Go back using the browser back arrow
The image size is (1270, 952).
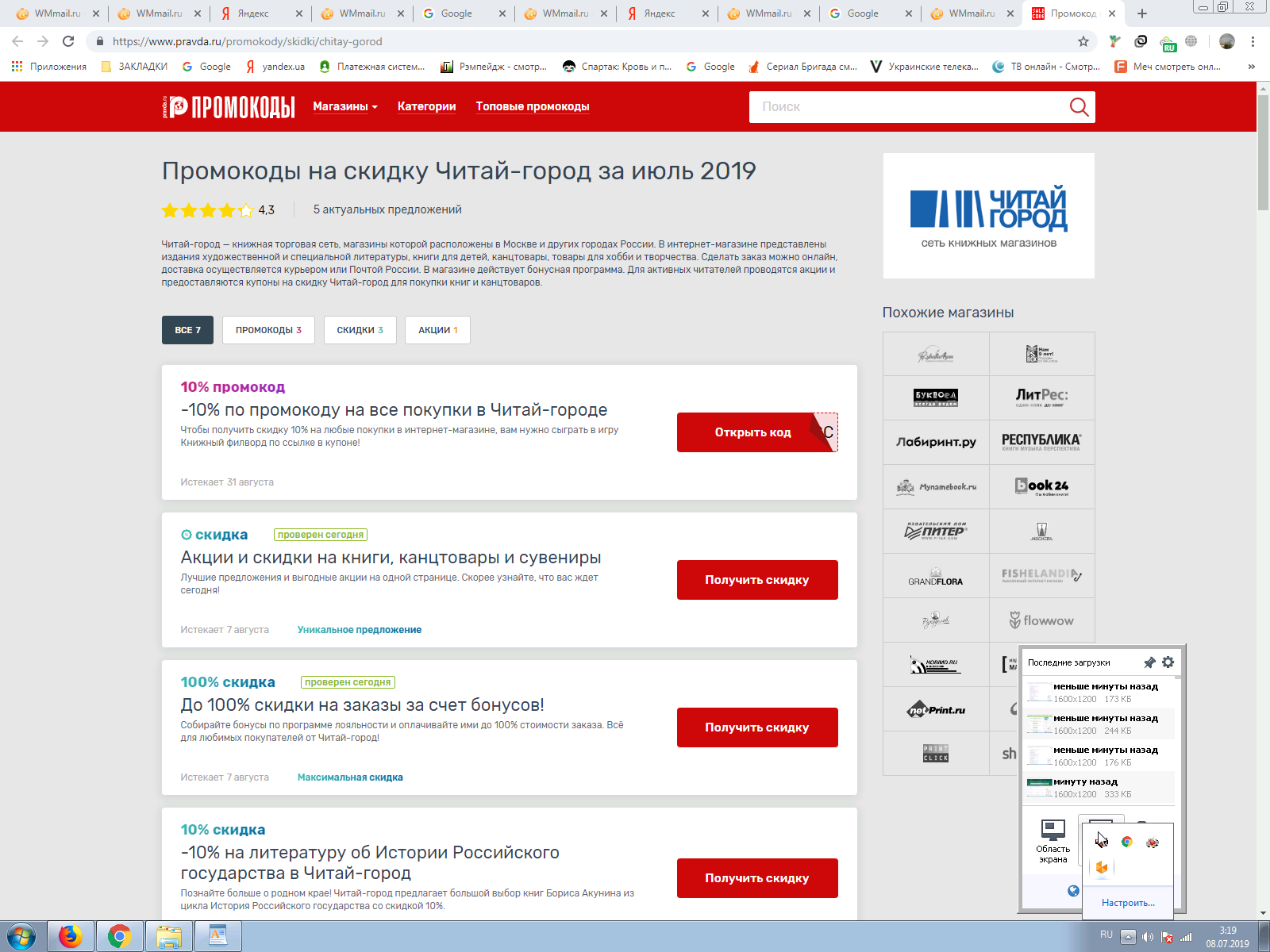(x=17, y=41)
